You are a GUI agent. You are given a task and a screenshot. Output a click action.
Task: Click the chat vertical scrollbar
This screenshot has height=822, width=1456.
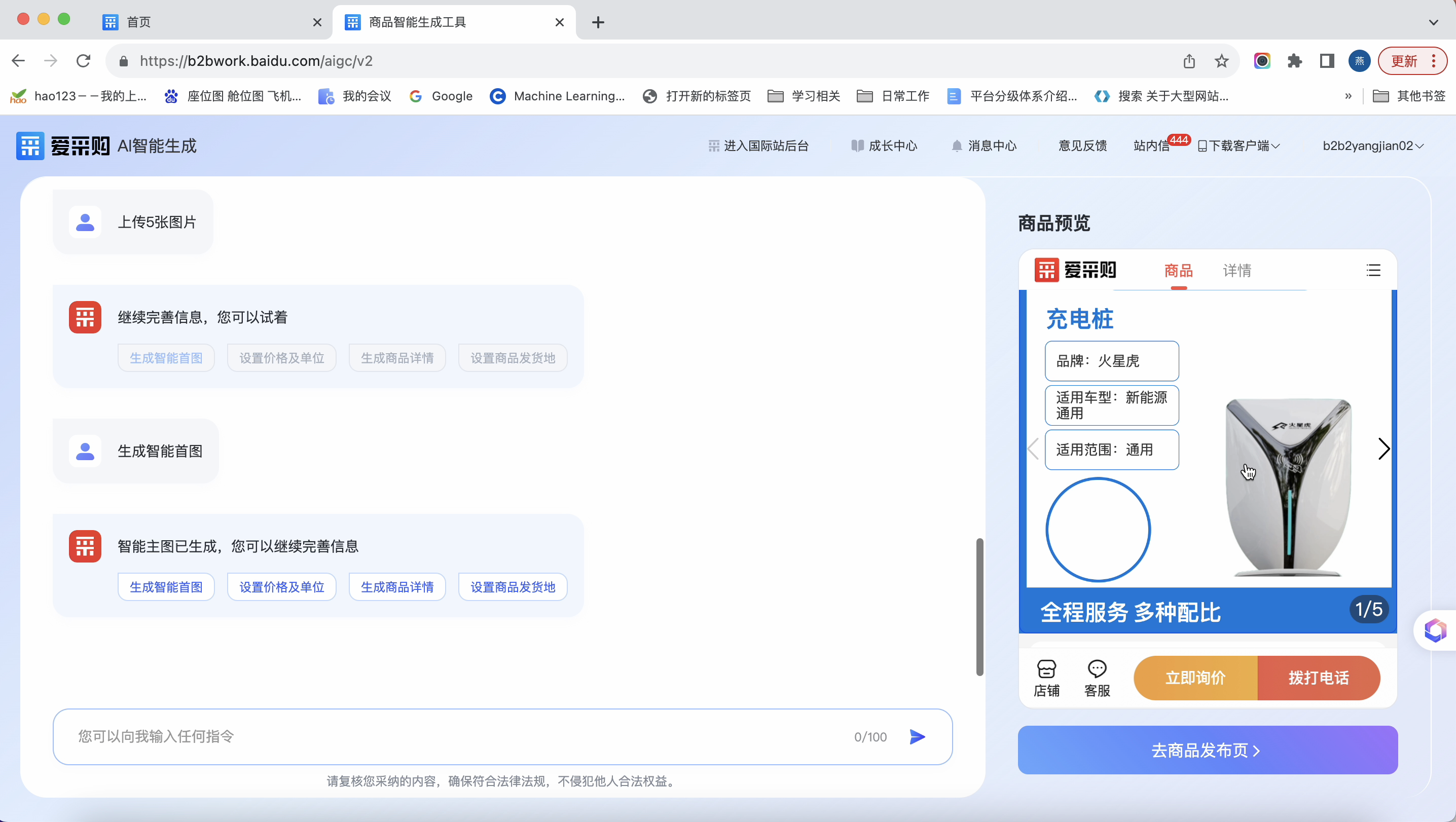979,607
